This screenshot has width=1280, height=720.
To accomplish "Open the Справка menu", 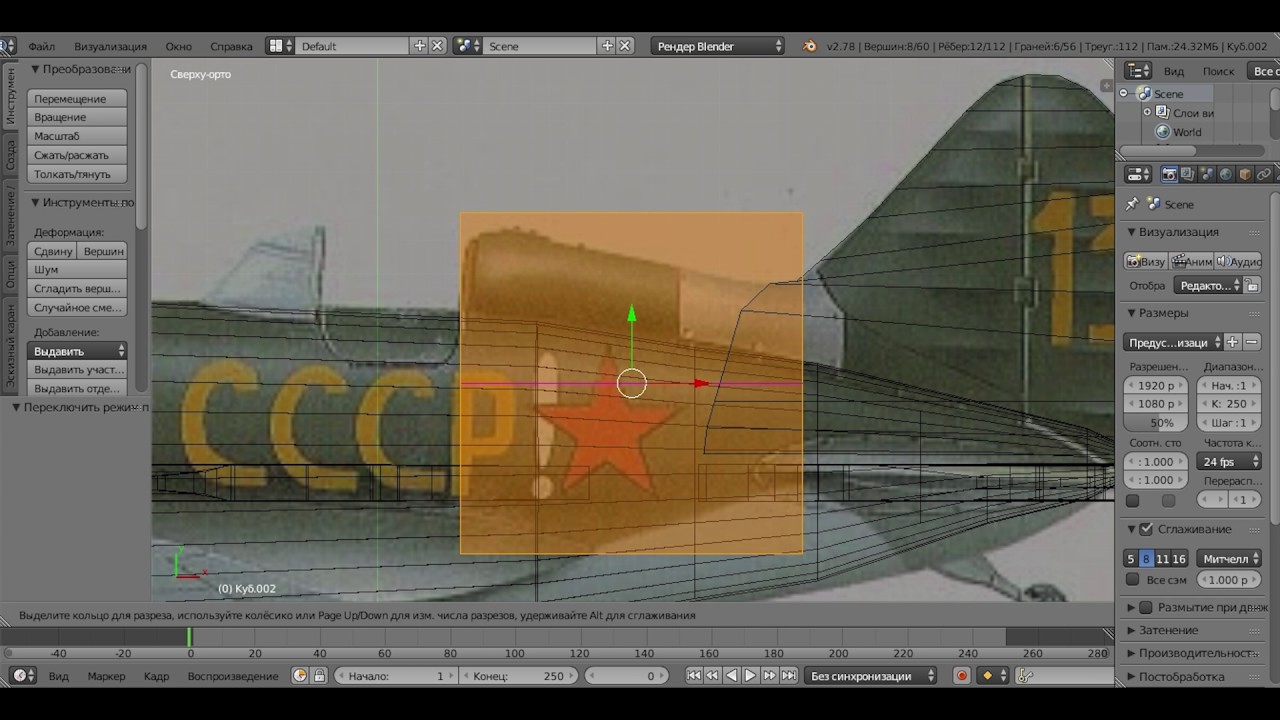I will pos(231,46).
